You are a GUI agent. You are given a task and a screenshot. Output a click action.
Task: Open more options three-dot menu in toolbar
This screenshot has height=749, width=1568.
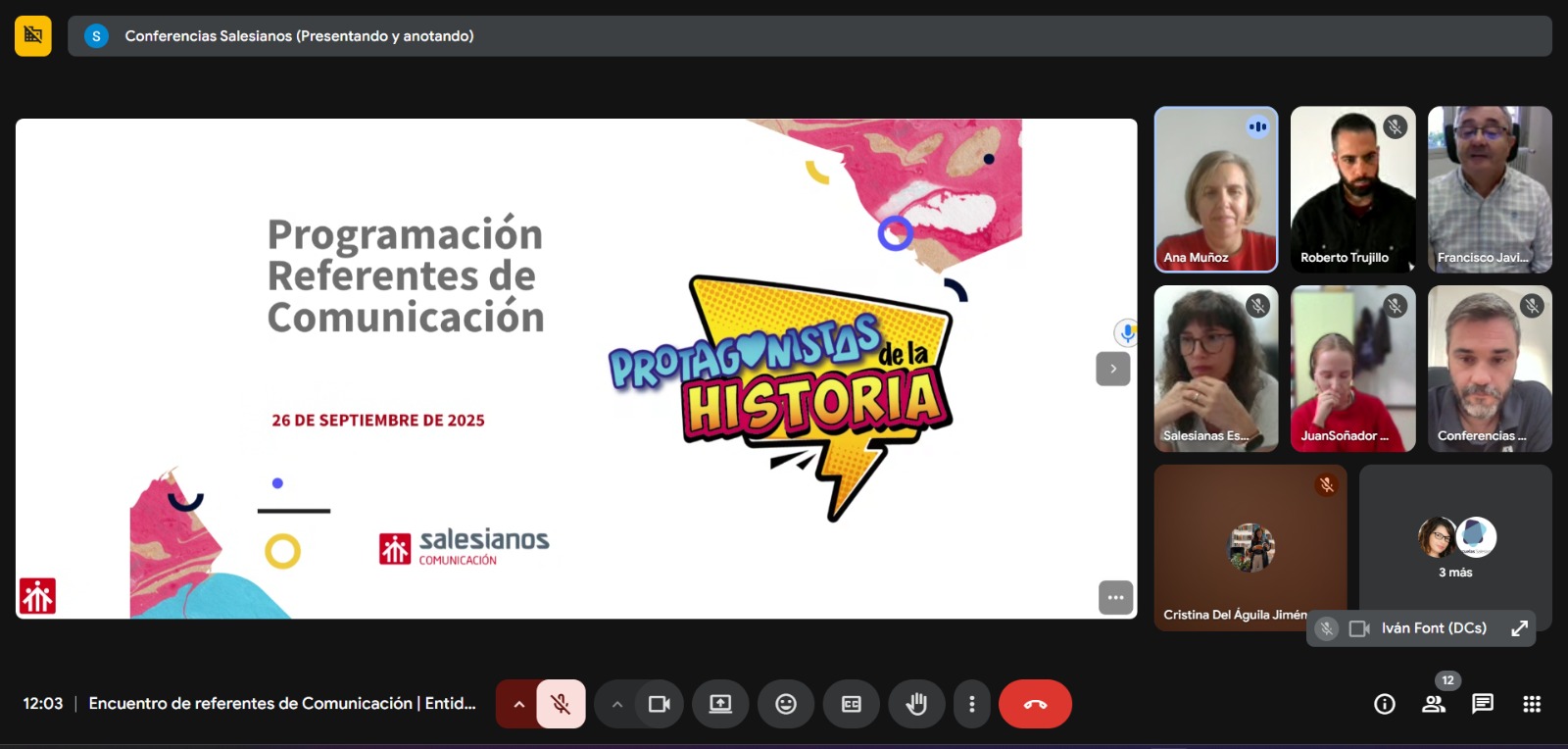[x=971, y=704]
